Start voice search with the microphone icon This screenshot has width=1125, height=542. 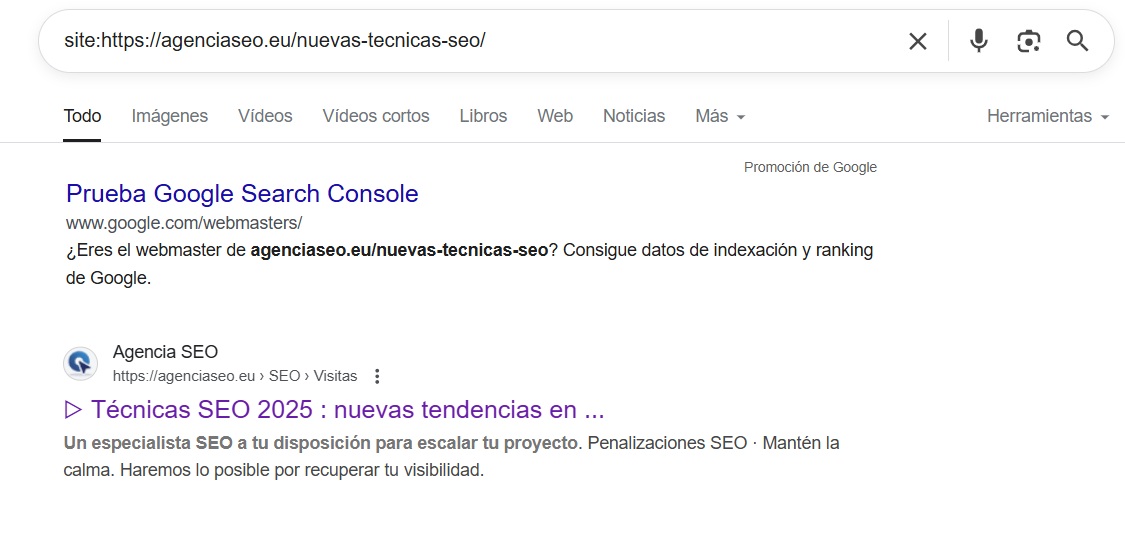(x=979, y=41)
